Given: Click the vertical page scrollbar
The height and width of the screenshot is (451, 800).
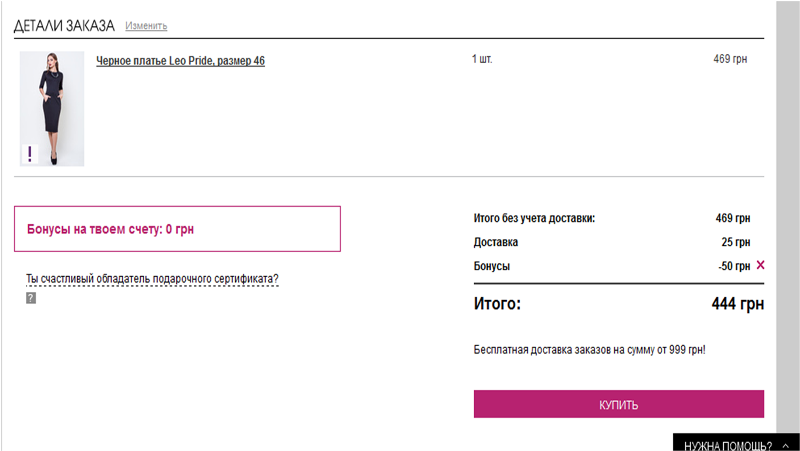Looking at the screenshot, I should pos(787,200).
